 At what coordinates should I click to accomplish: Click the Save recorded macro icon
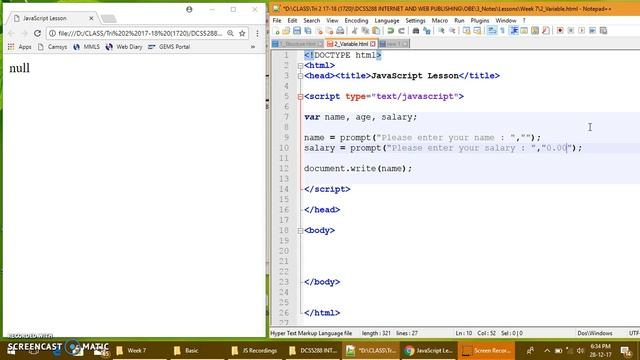pyautogui.click(x=603, y=31)
